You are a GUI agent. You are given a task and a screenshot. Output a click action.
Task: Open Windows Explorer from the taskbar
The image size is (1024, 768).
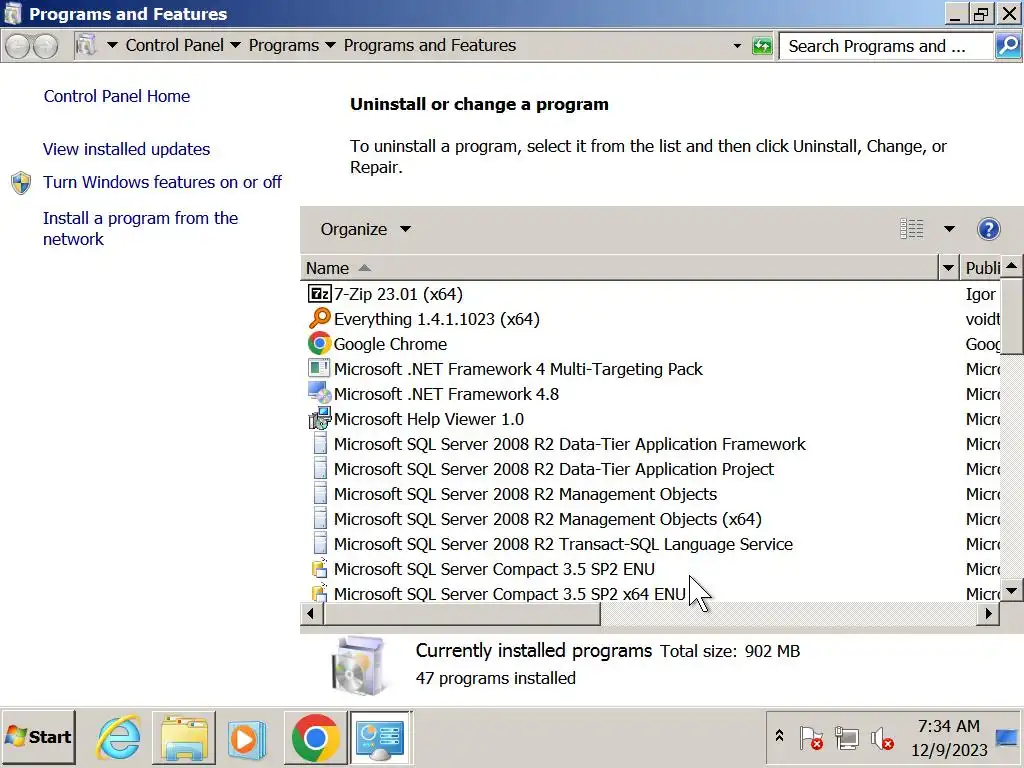tap(184, 738)
